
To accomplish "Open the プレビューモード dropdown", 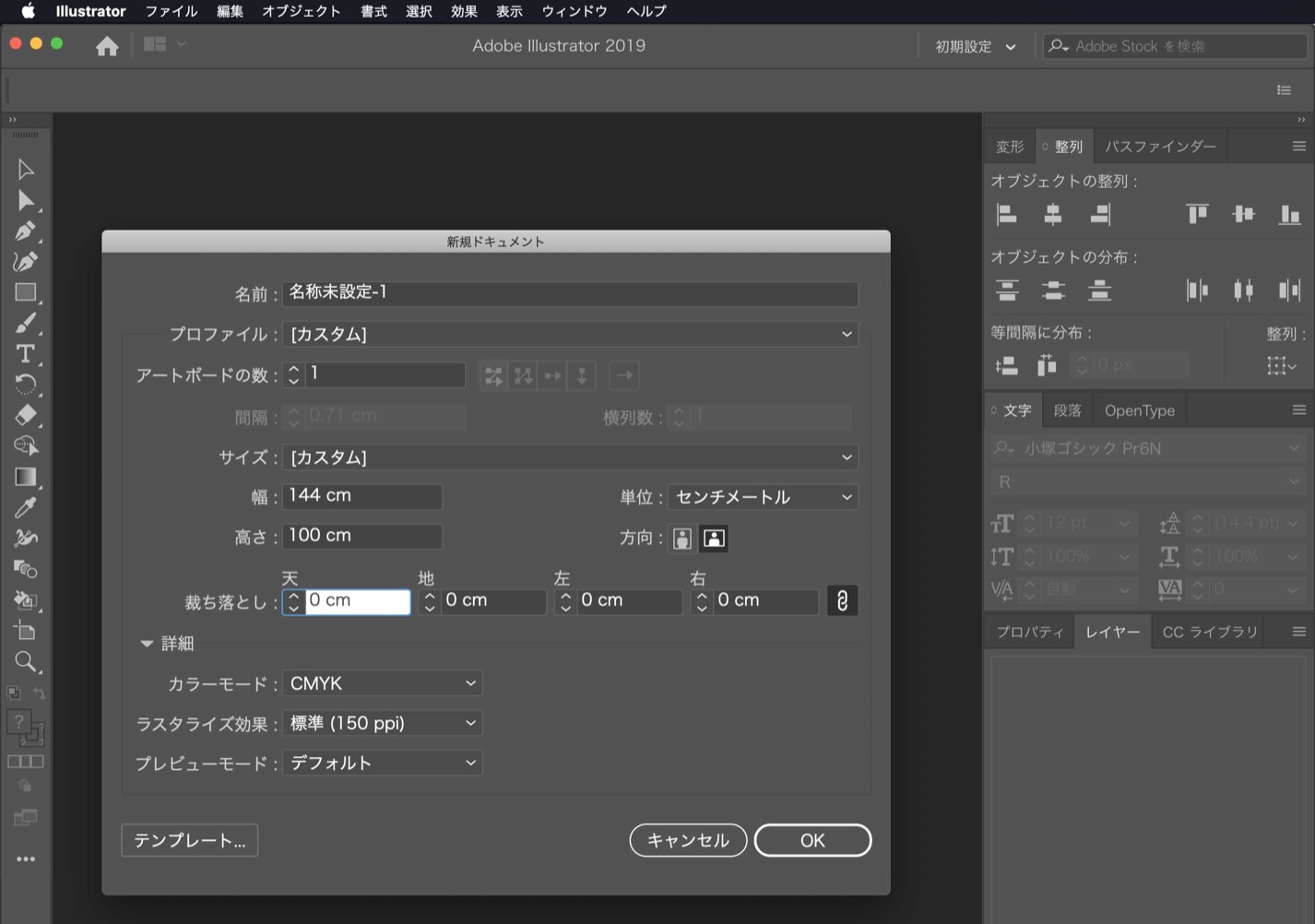I will point(382,763).
